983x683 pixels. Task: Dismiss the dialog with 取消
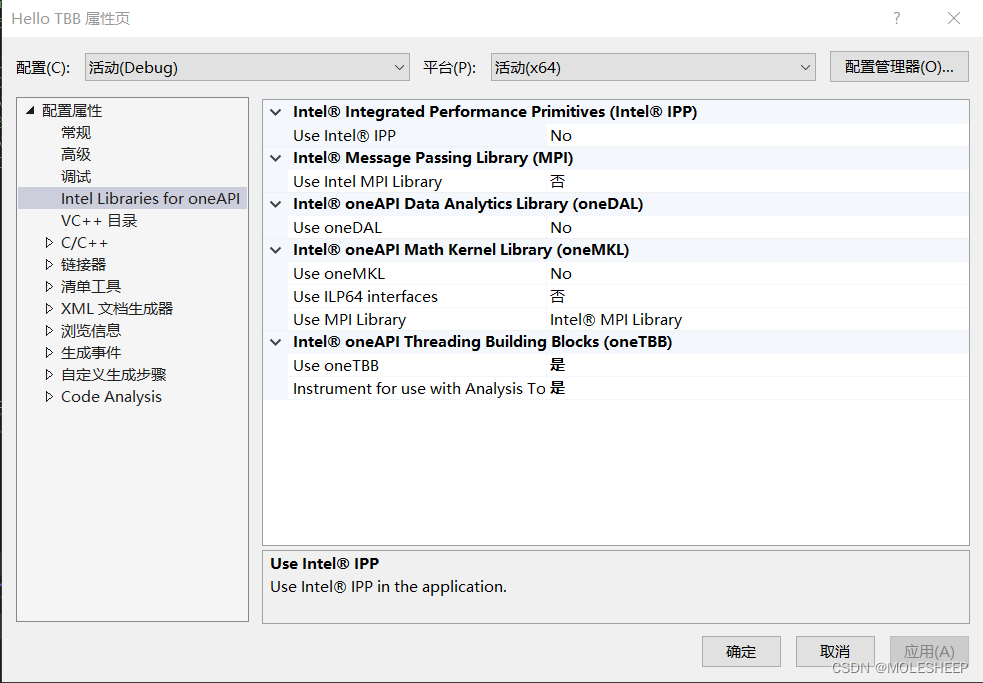click(835, 651)
